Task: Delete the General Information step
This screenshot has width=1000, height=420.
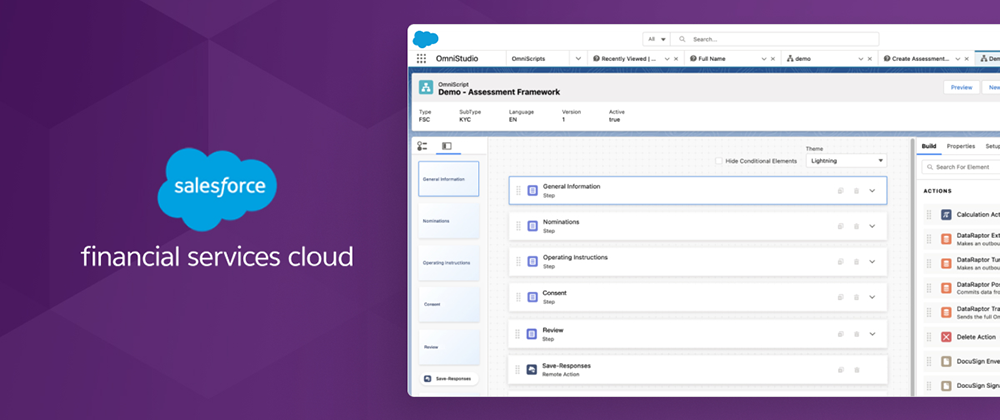Action: [857, 191]
